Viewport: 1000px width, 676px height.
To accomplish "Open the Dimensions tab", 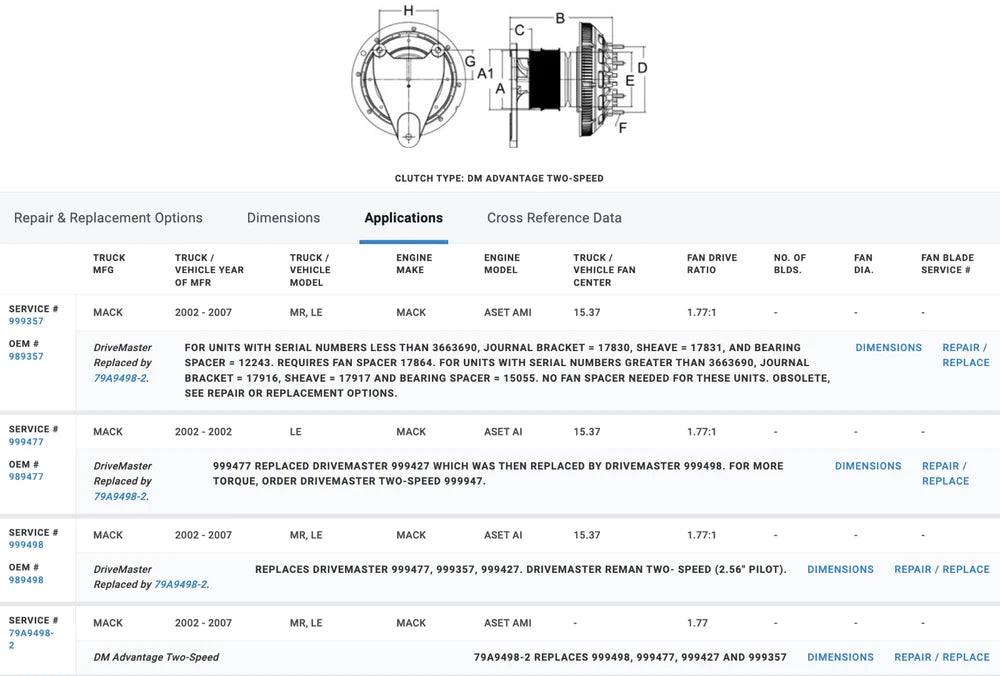I will click(x=283, y=218).
